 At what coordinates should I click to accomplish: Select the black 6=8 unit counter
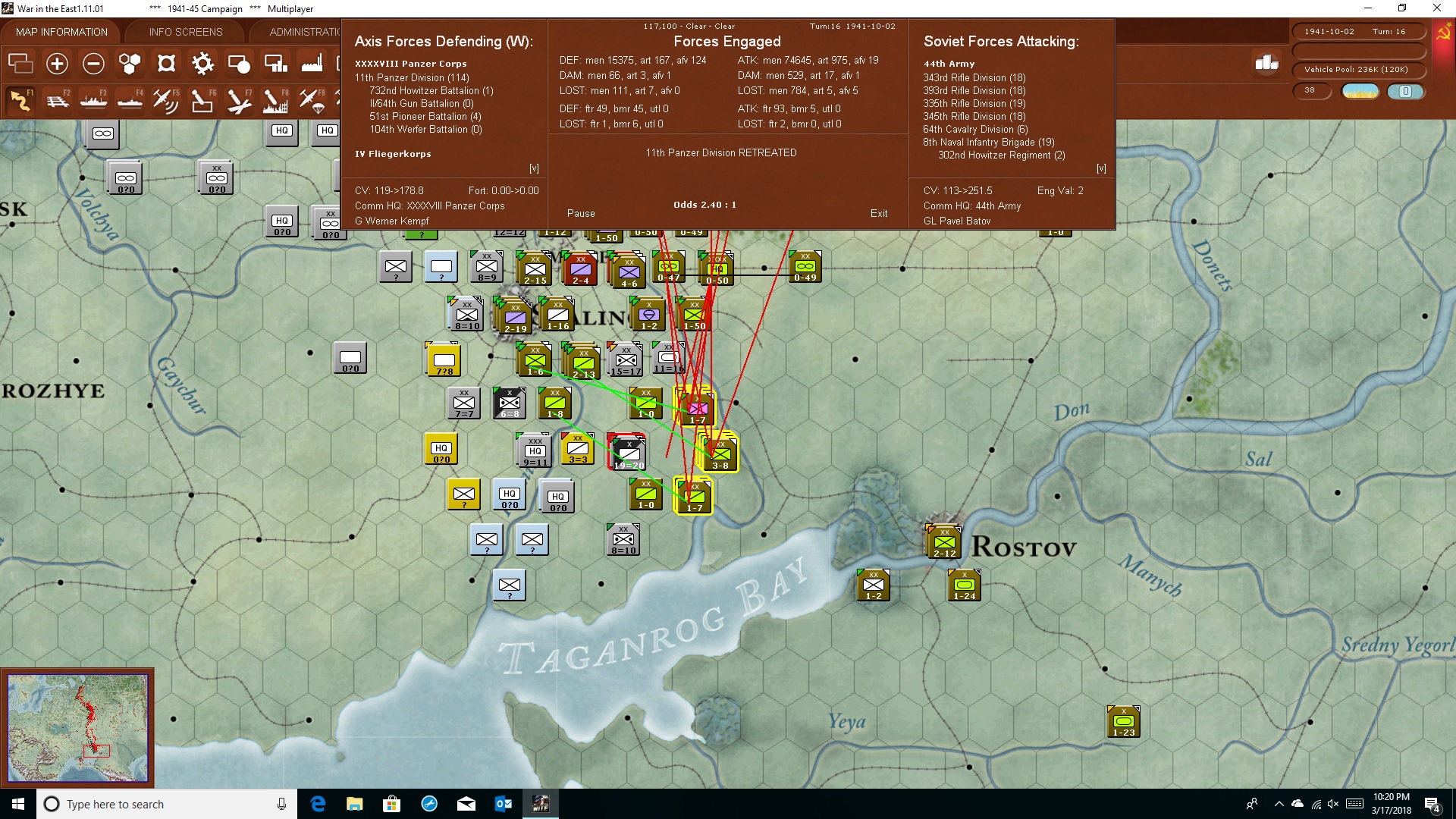[510, 403]
